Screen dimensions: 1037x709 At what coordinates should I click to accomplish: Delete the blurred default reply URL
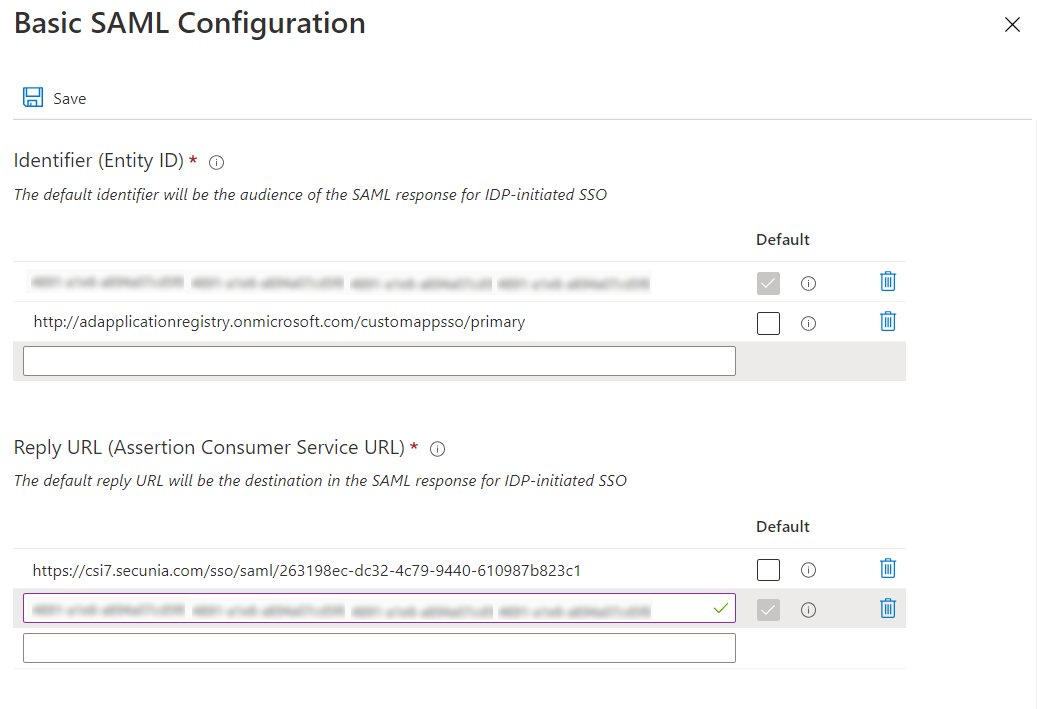[x=887, y=608]
